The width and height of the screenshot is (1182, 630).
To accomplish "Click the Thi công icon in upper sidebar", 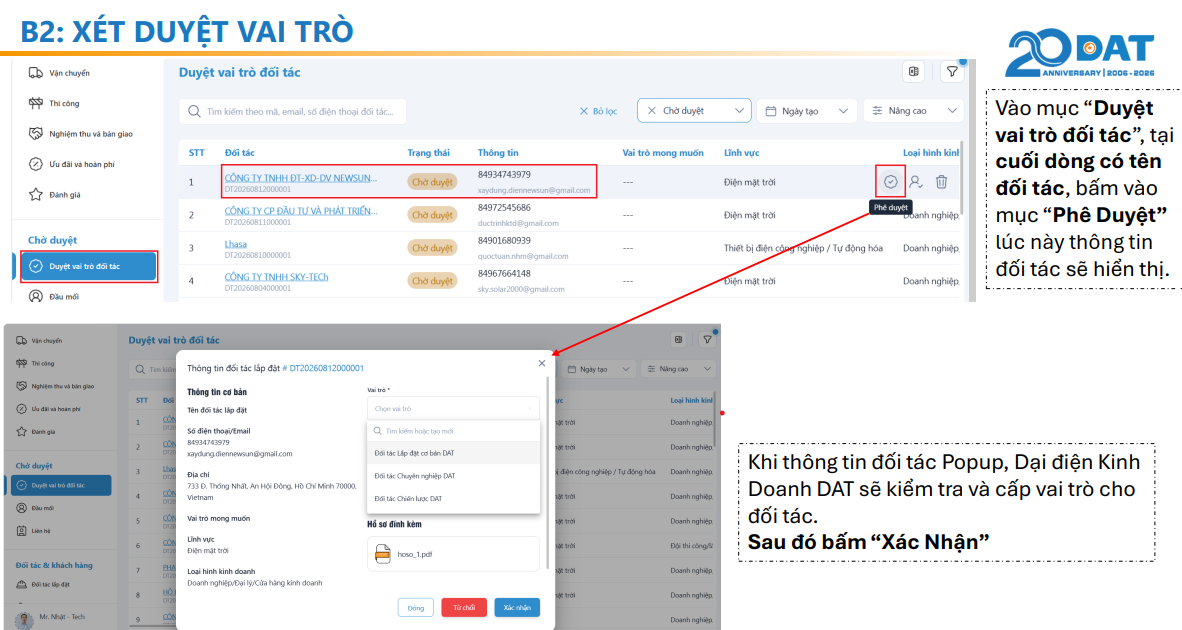I will tap(35, 103).
